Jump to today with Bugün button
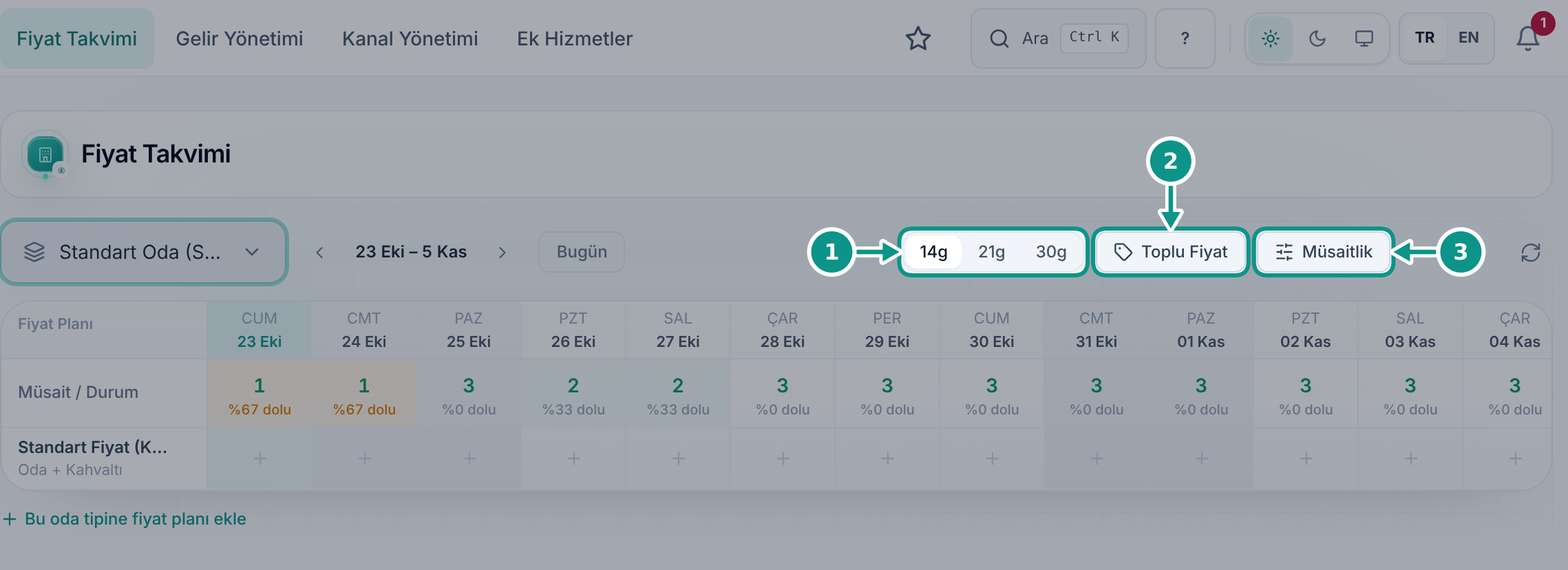The image size is (1568, 570). tap(582, 252)
